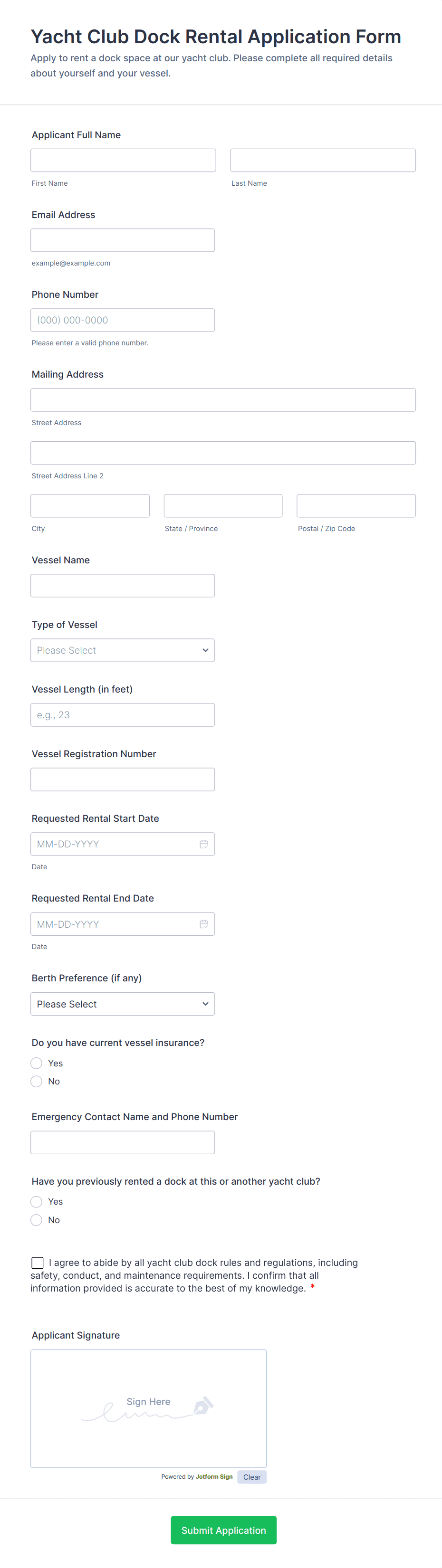Screen dimensions: 442x1568
Task: Click into the Email Address field
Action: (122, 240)
